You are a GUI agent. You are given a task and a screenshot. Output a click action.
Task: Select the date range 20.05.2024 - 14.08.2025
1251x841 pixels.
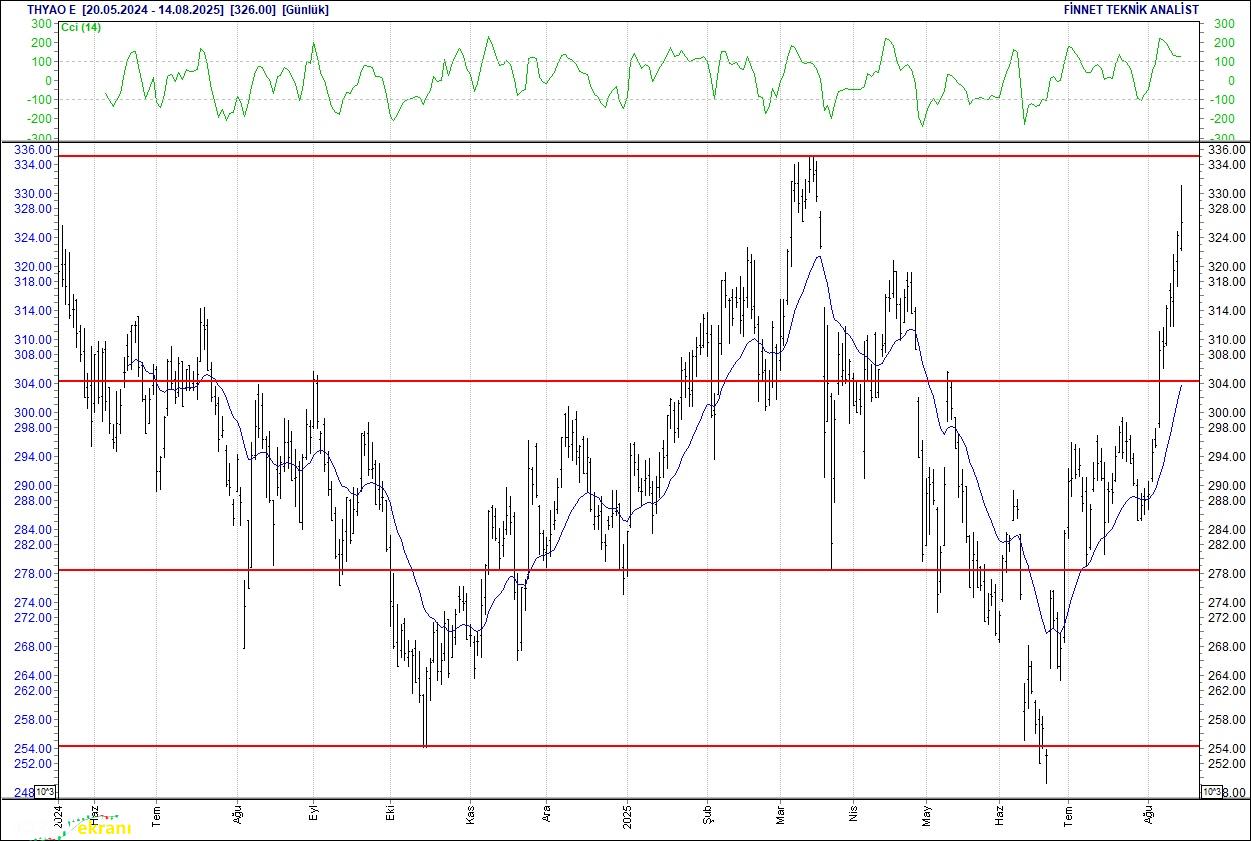point(151,10)
